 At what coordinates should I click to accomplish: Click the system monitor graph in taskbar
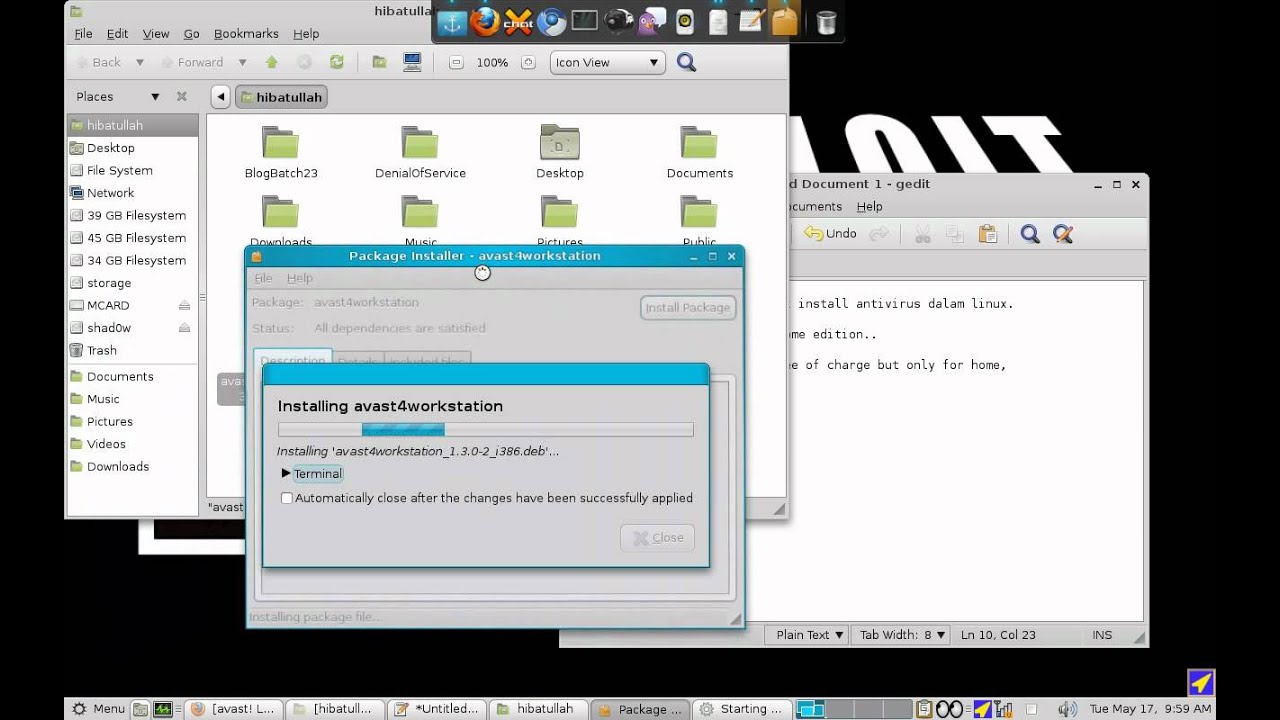(162, 709)
